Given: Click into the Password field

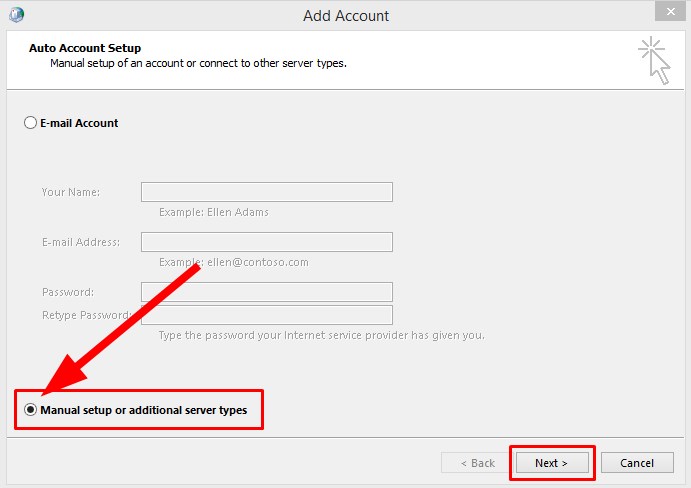Looking at the screenshot, I should [x=267, y=292].
